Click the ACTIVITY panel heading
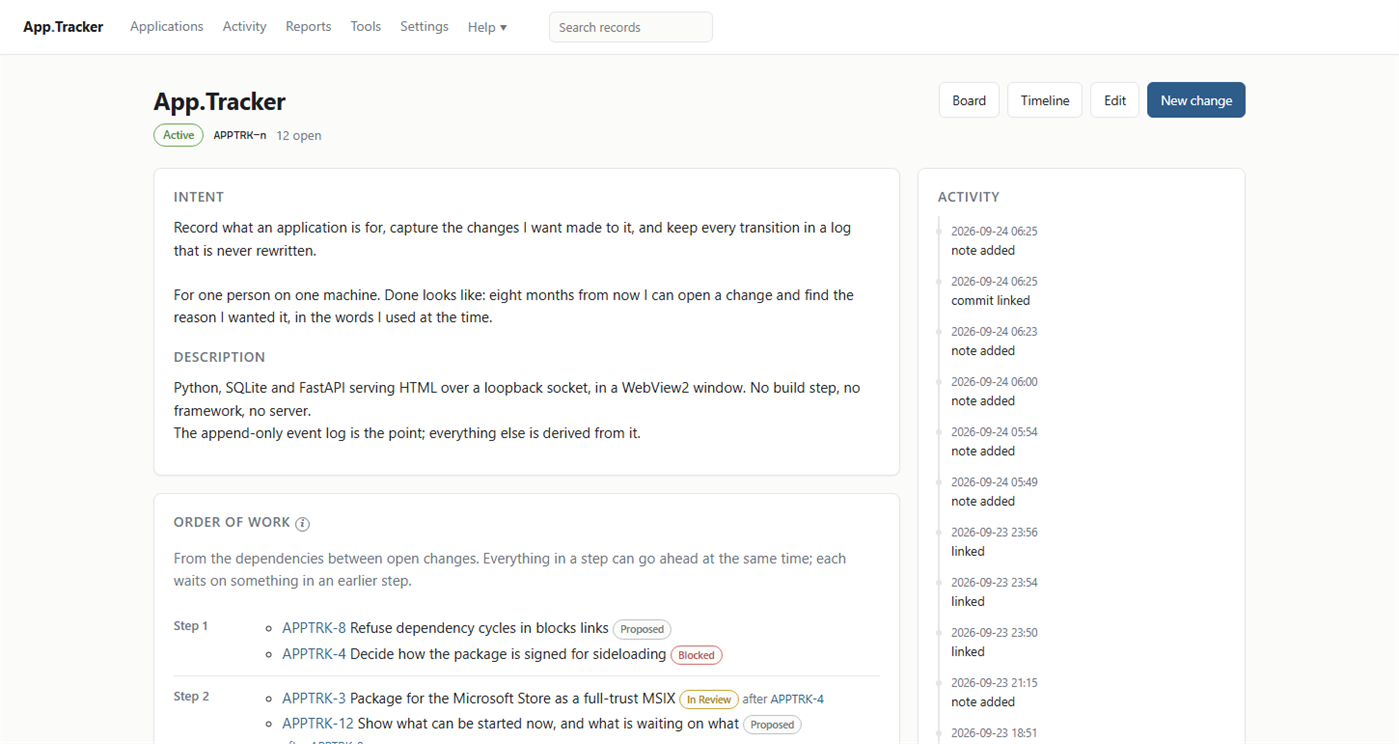The image size is (1399, 744). tap(968, 197)
